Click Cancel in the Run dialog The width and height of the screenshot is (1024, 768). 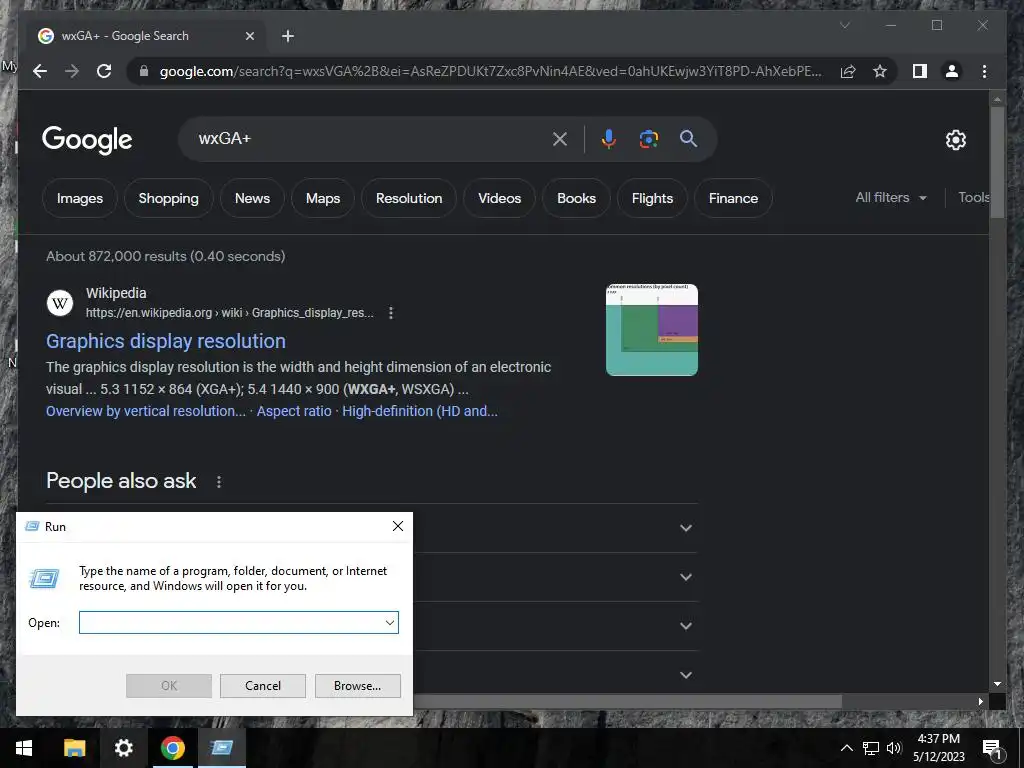[x=263, y=686]
